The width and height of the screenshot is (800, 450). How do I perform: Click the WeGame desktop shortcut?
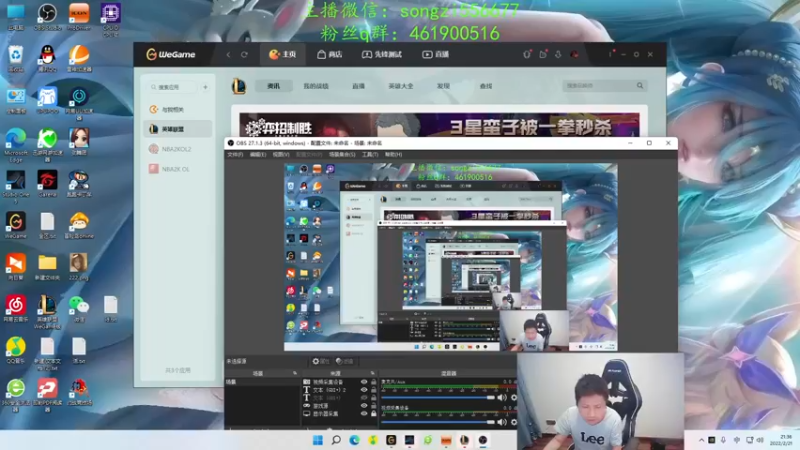16,226
